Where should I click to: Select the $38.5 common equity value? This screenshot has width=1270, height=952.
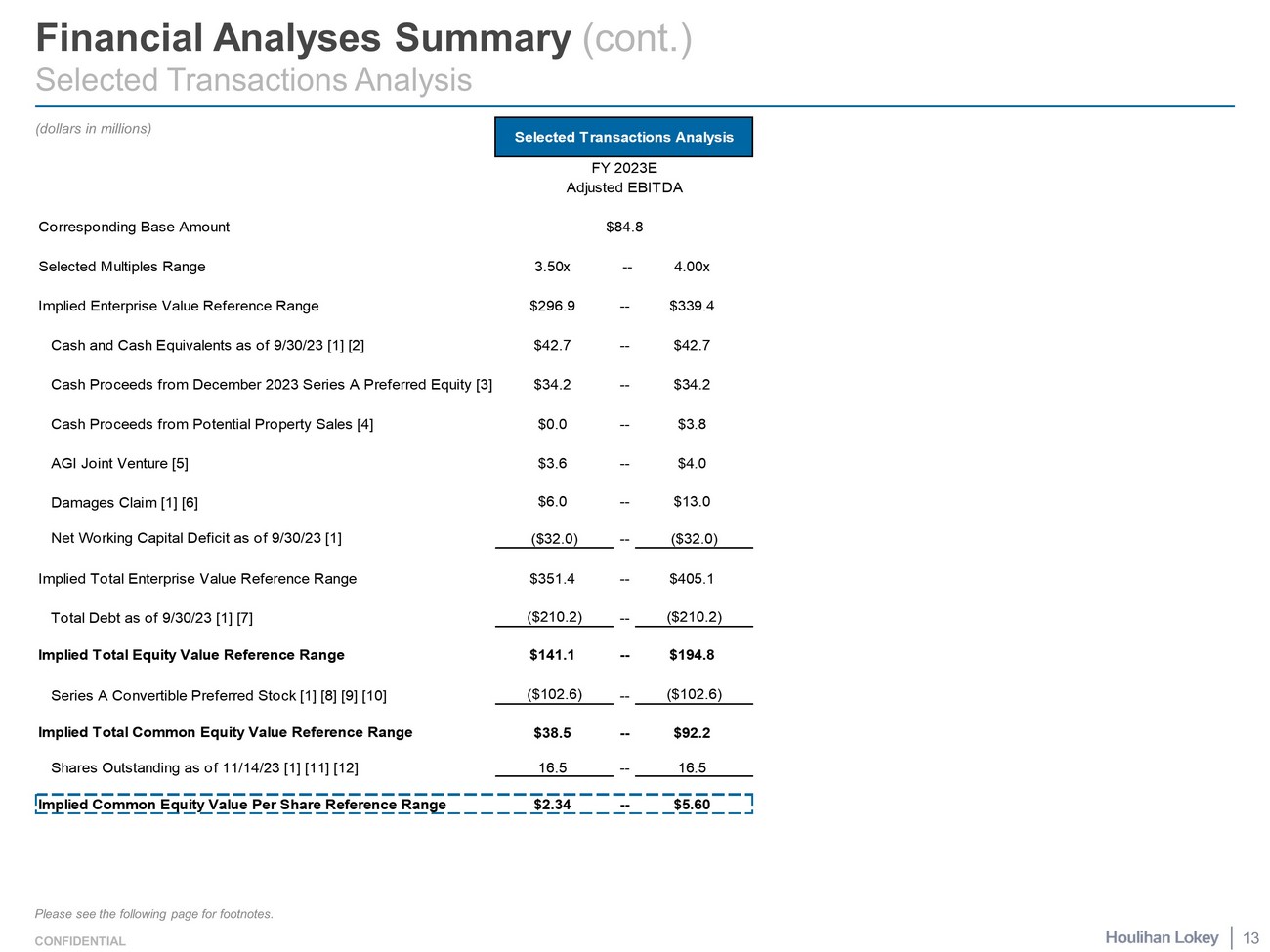click(x=552, y=733)
